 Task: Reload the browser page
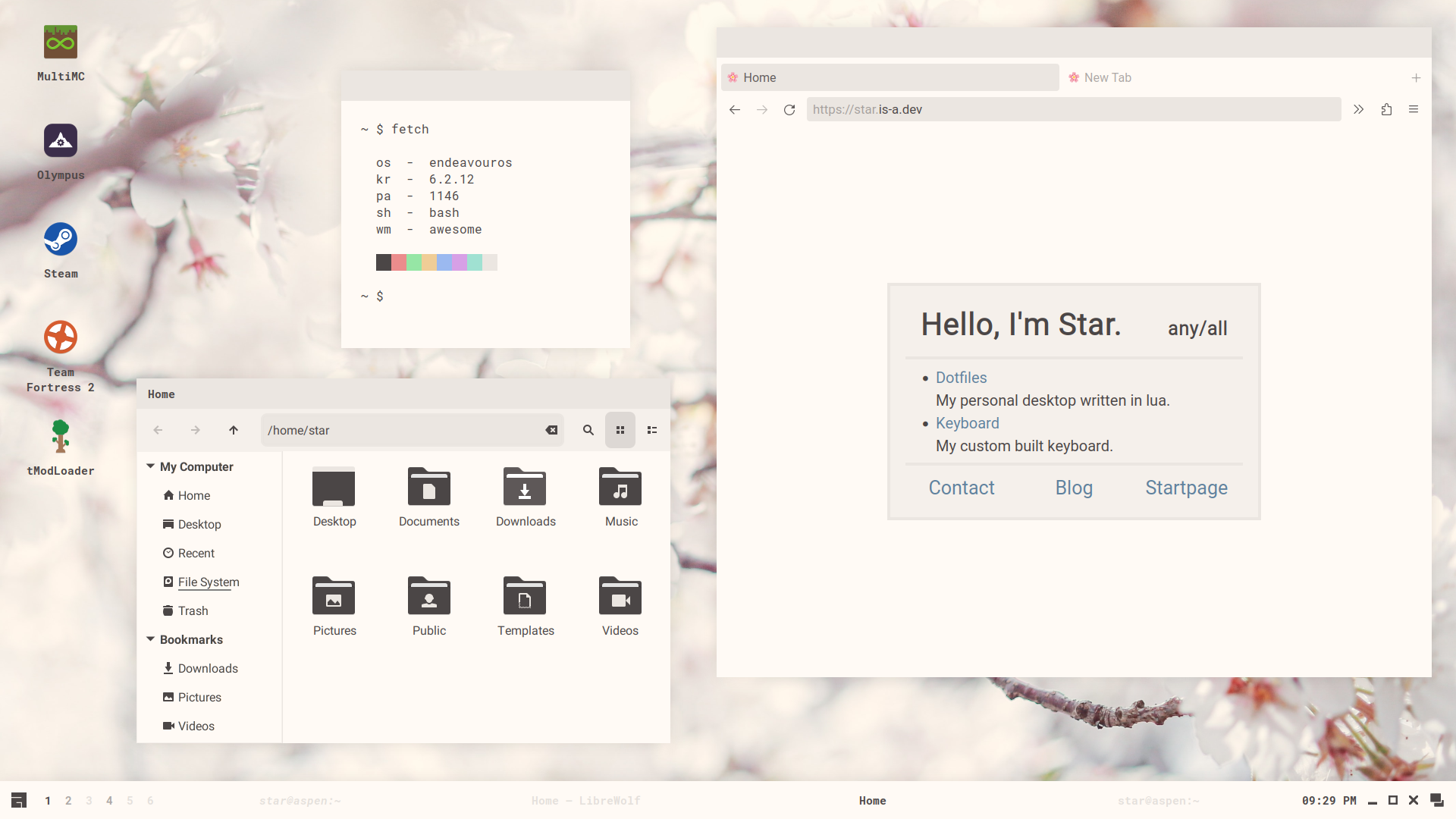[789, 110]
